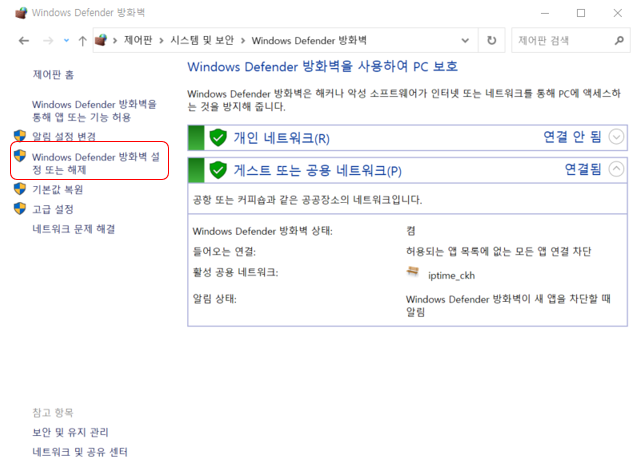Screen dimensions: 637x470
Task: Open address bar history dropdown
Action: (x=465, y=41)
